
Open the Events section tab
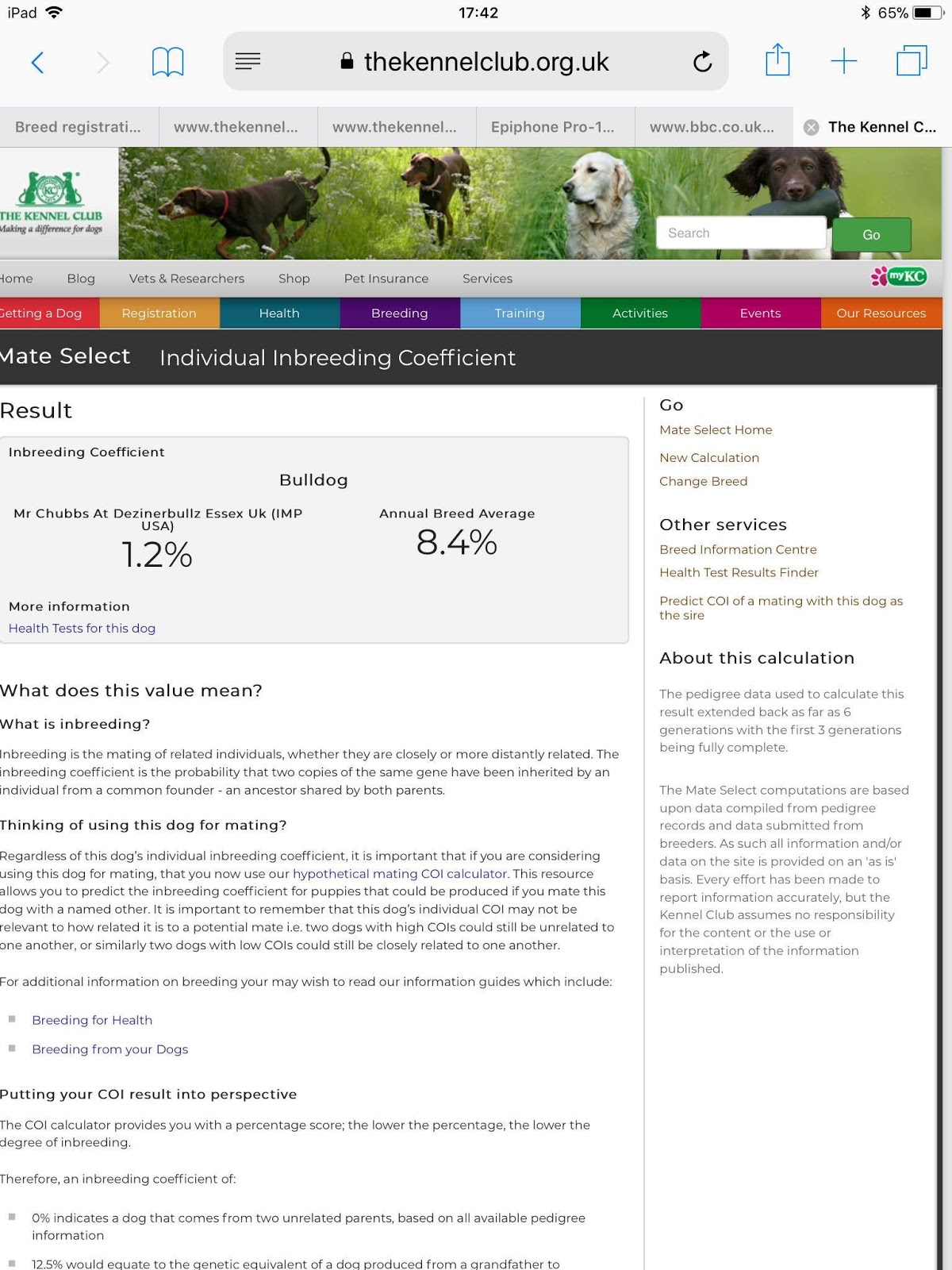[x=760, y=313]
